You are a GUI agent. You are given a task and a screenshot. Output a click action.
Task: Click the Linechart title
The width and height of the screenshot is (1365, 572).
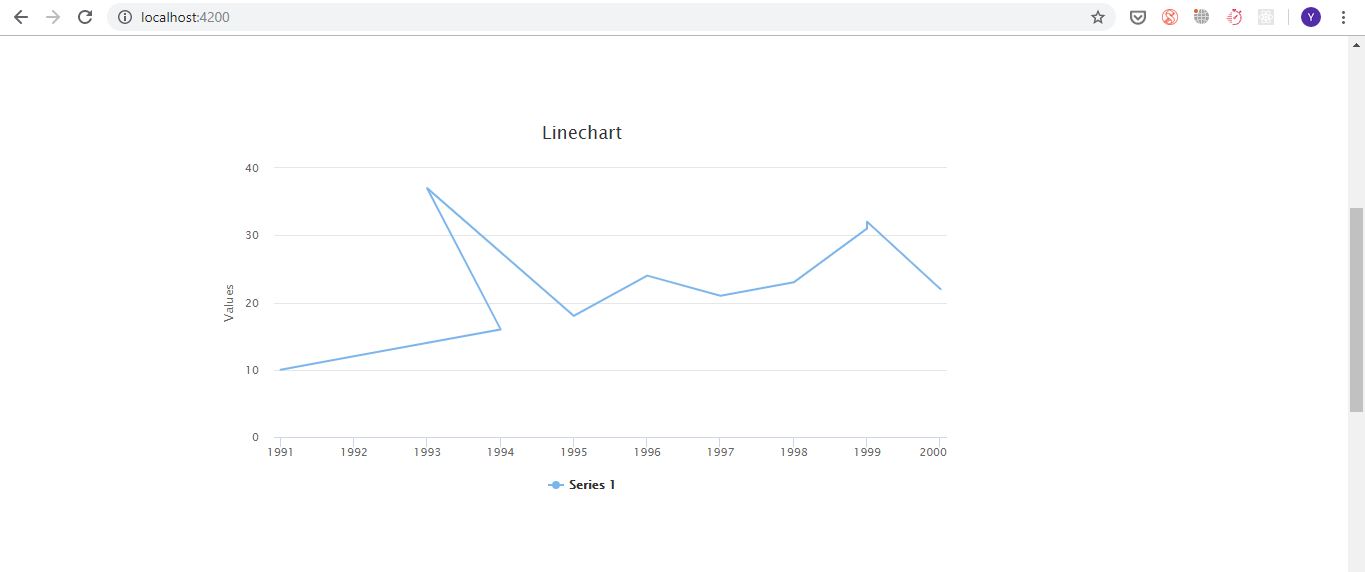(x=582, y=133)
